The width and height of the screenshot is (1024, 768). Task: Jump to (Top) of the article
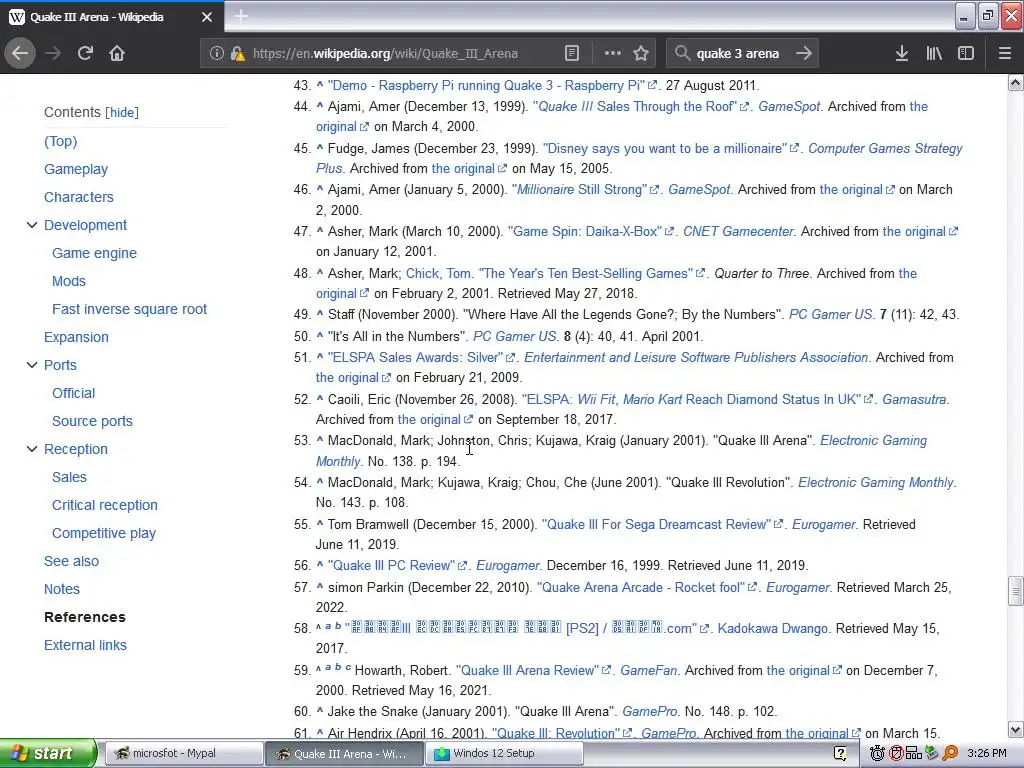[x=60, y=141]
